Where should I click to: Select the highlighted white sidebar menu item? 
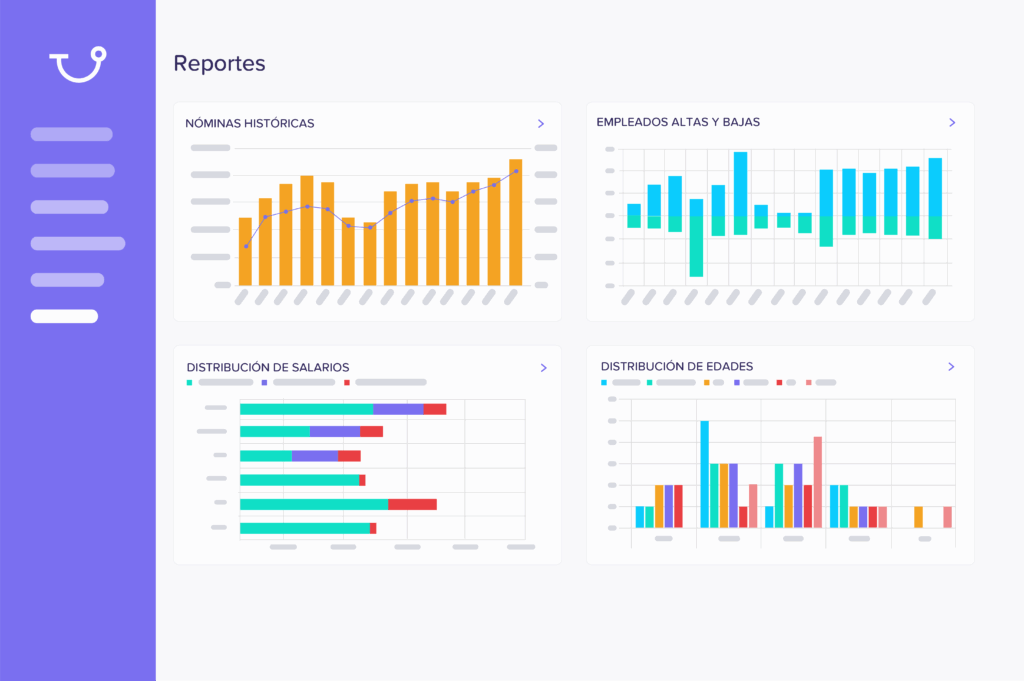pos(64,316)
